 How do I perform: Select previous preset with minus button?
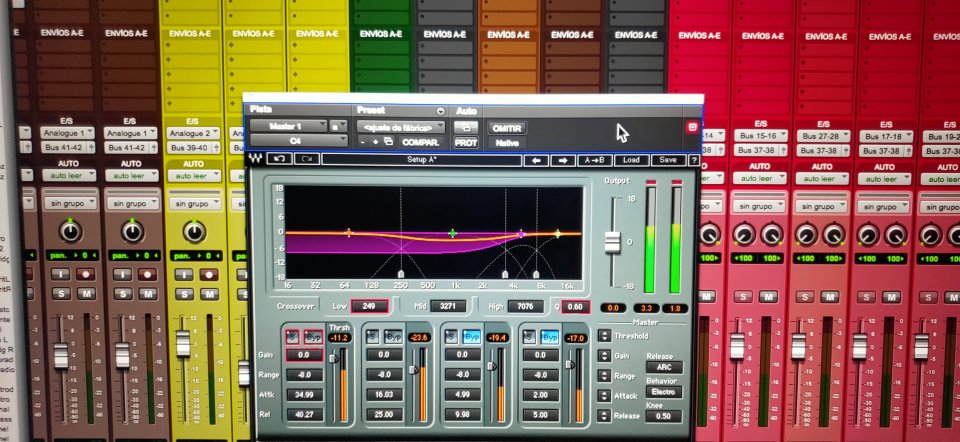(363, 142)
